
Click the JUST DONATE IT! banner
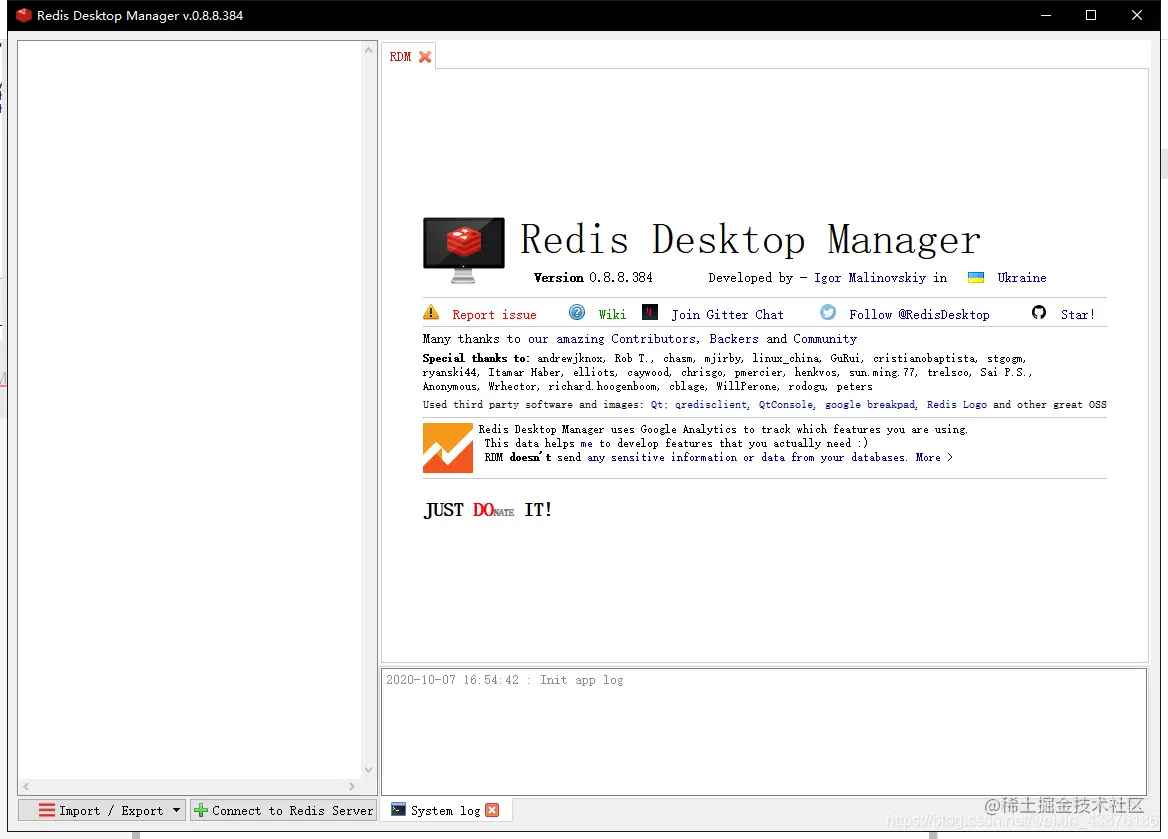[488, 510]
